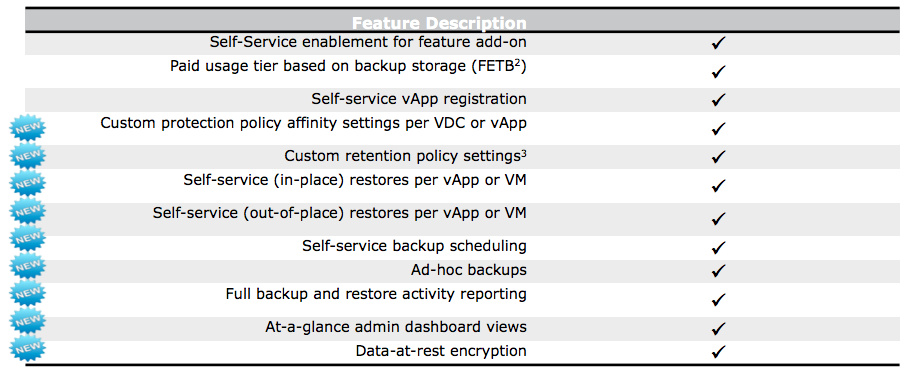Click the NEW badge beside out-of-place restores row
The width and height of the screenshot is (905, 370).
28,211
